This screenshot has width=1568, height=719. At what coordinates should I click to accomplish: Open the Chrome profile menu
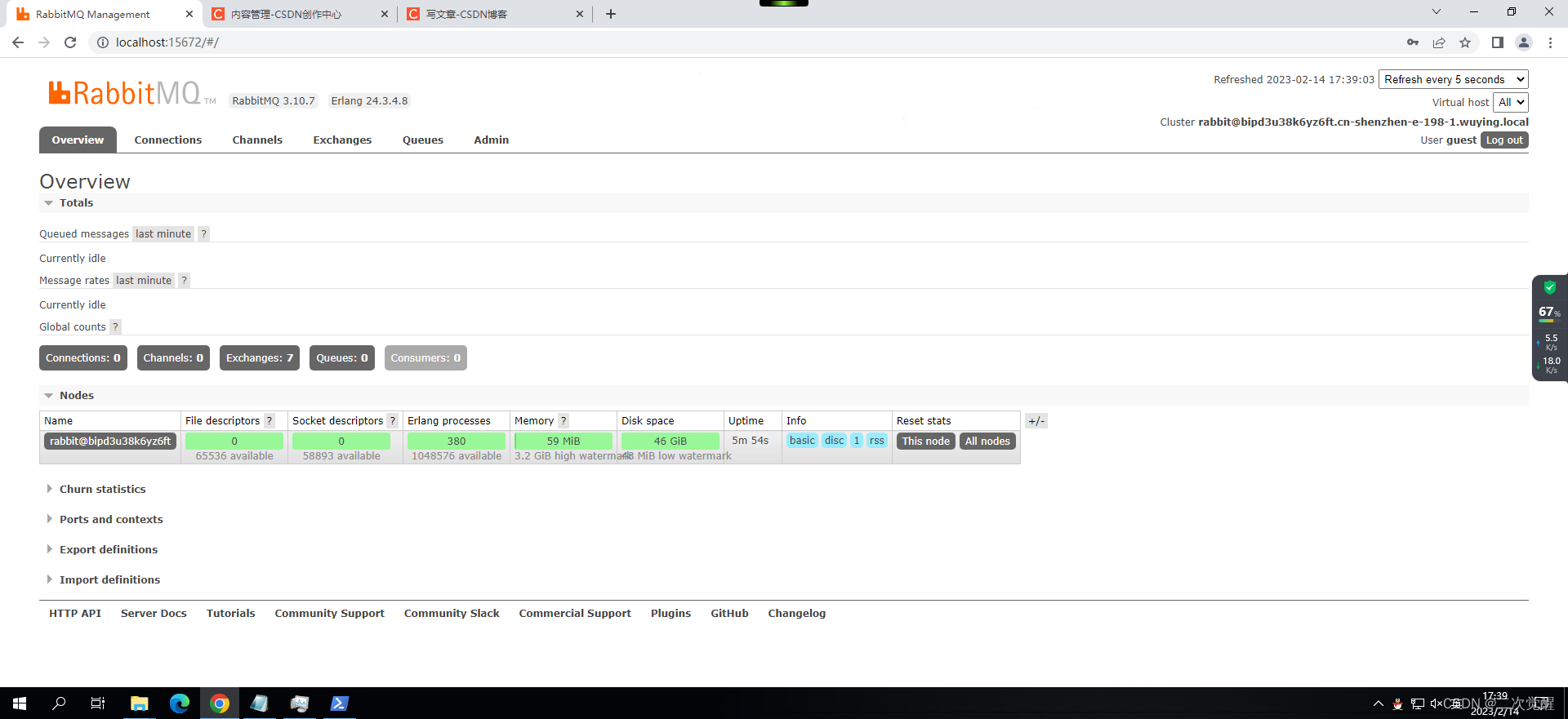click(1523, 42)
